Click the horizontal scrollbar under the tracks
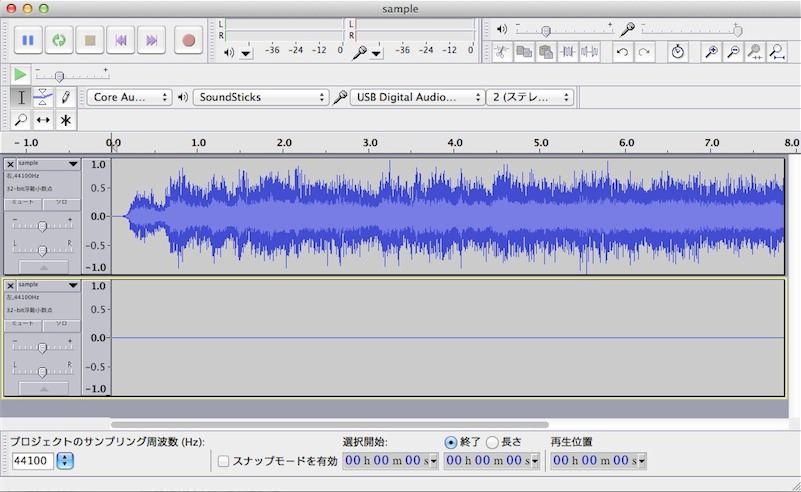The width and height of the screenshot is (801, 492). (329, 425)
